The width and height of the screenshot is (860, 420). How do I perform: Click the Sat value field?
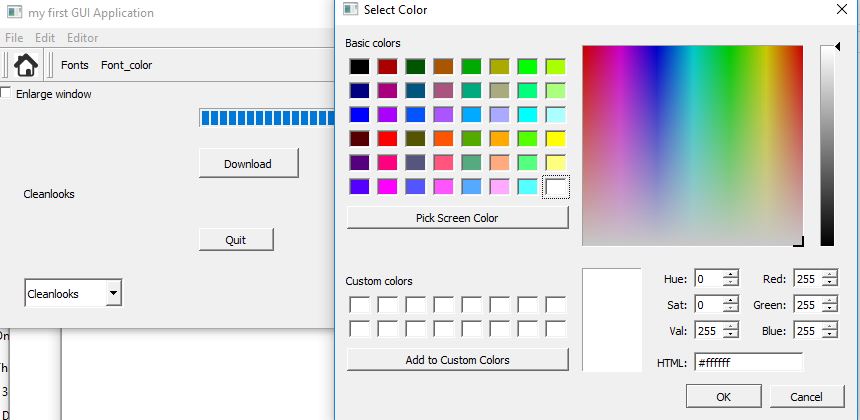pos(709,304)
